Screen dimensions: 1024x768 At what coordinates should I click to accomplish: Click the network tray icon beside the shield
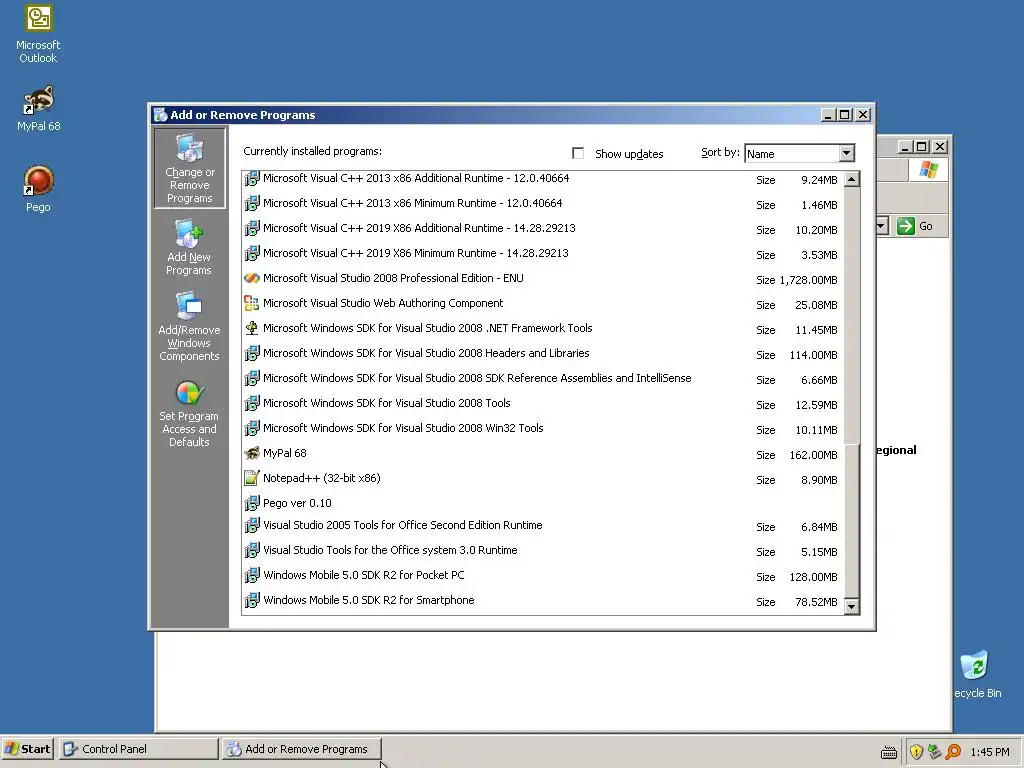[x=935, y=752]
